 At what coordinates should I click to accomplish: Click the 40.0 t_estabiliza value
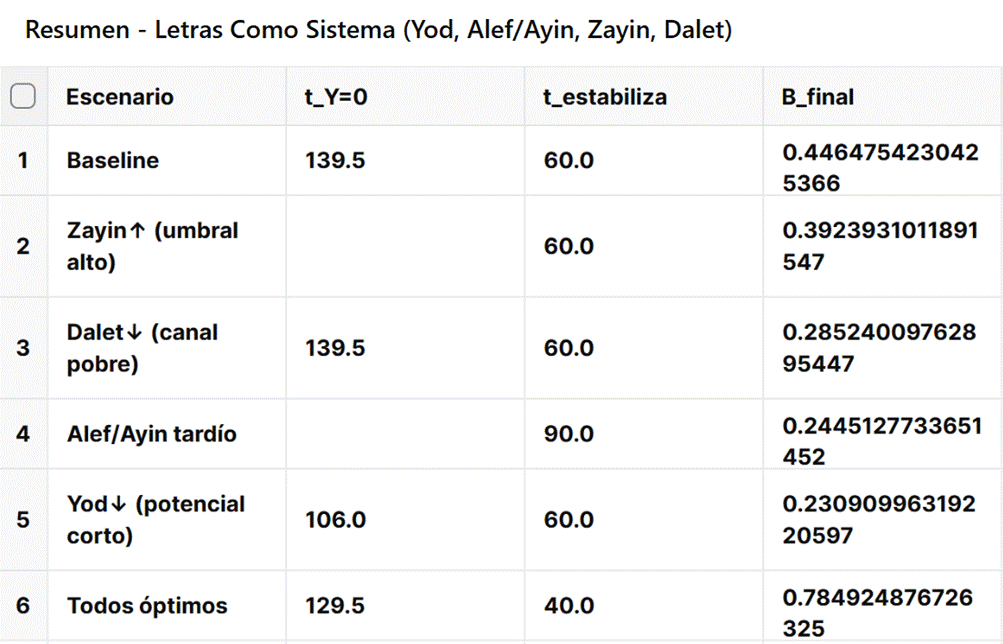coord(569,606)
